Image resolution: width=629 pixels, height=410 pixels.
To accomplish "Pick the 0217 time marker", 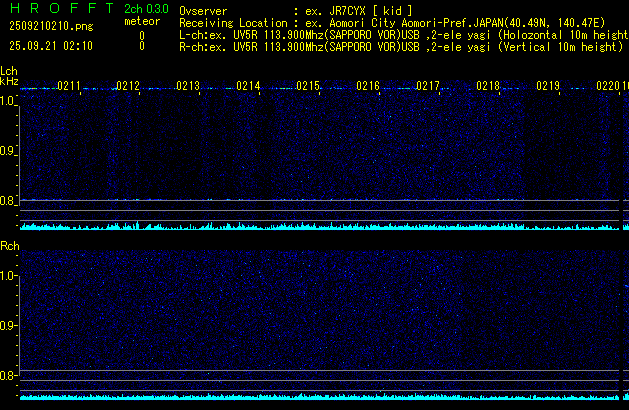I will coord(428,87).
